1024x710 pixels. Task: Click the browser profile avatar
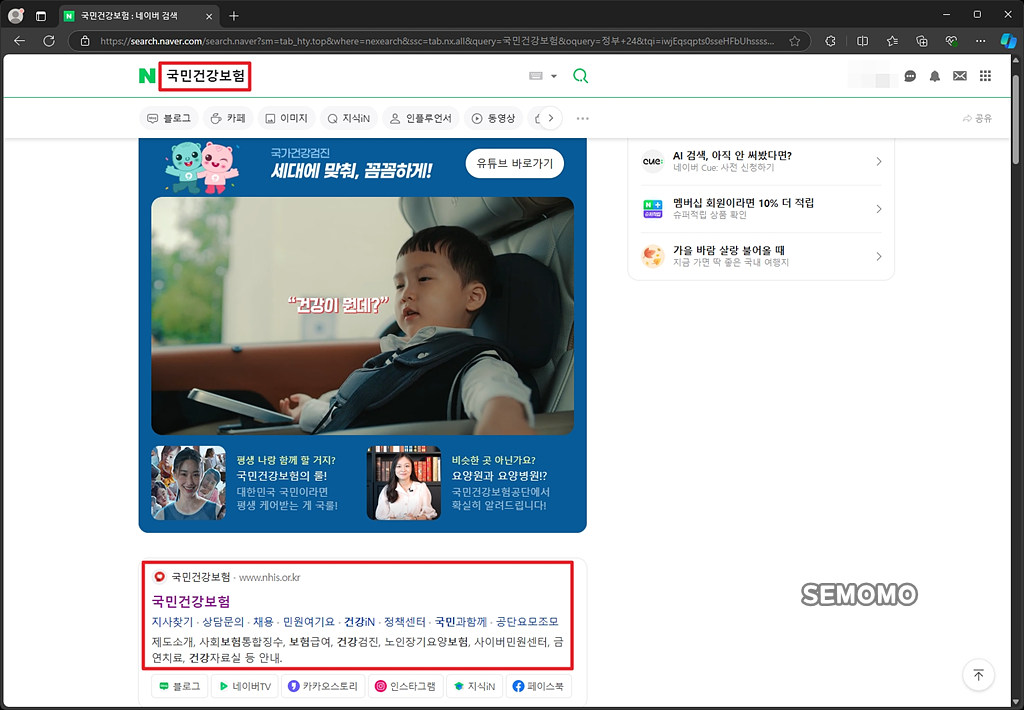16,16
